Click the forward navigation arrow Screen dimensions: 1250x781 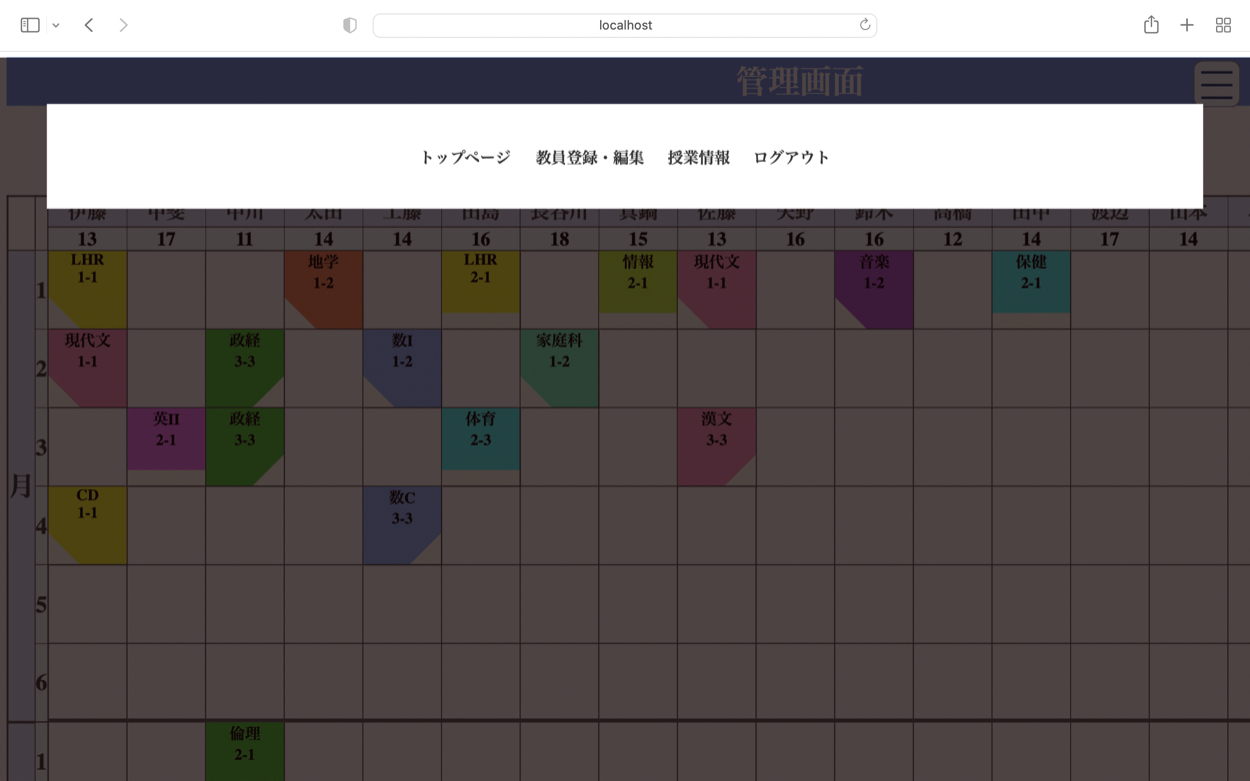pyautogui.click(x=123, y=25)
